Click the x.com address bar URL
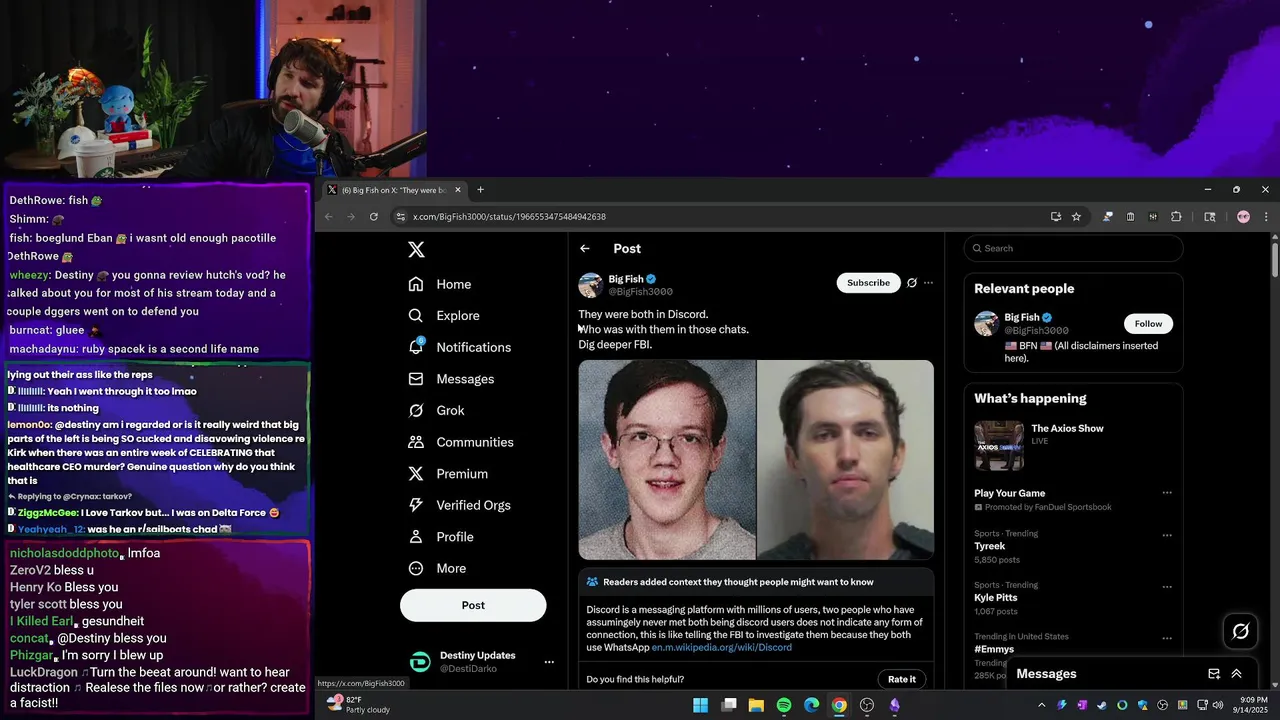Viewport: 1280px width, 720px height. 509,217
